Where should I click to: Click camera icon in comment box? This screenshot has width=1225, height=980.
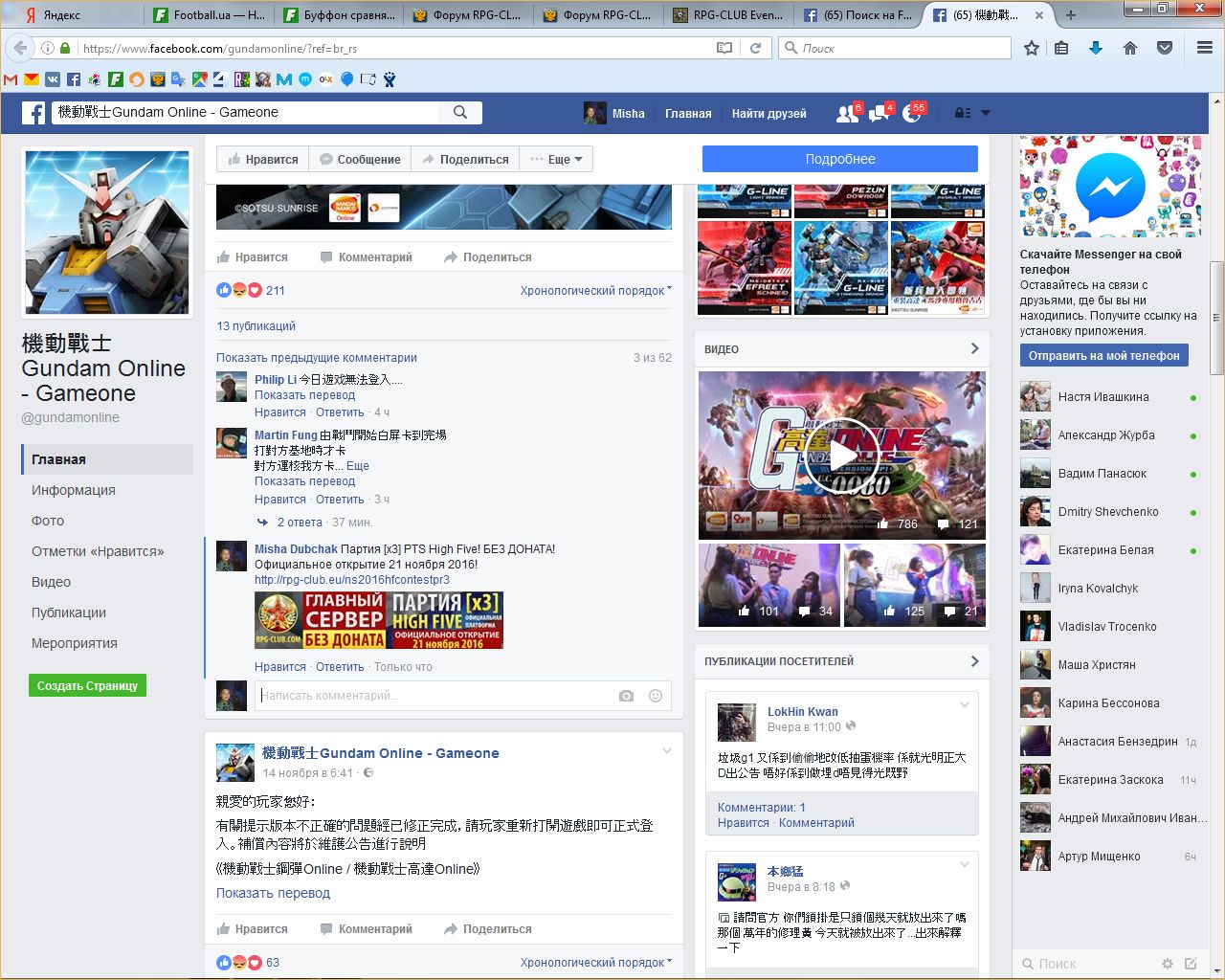tap(626, 696)
